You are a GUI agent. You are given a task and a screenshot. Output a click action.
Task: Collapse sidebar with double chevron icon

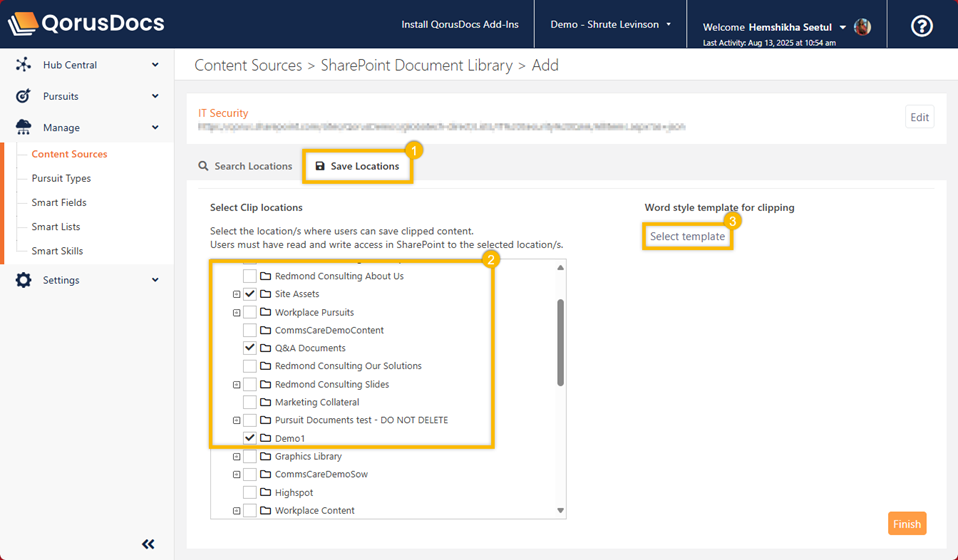click(x=148, y=544)
